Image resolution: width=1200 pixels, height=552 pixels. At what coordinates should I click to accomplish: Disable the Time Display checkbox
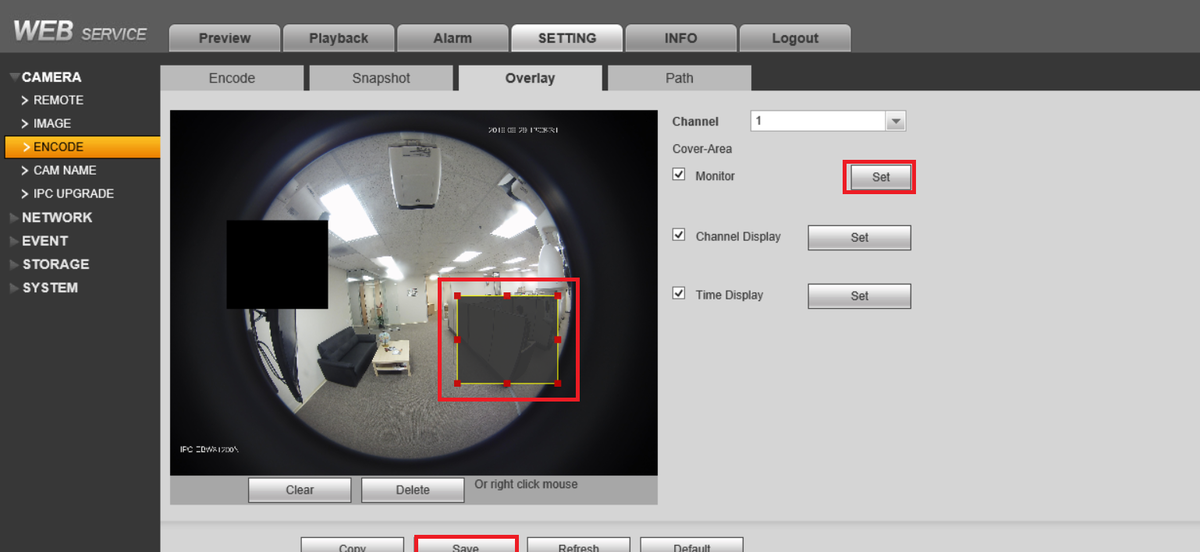tap(679, 293)
